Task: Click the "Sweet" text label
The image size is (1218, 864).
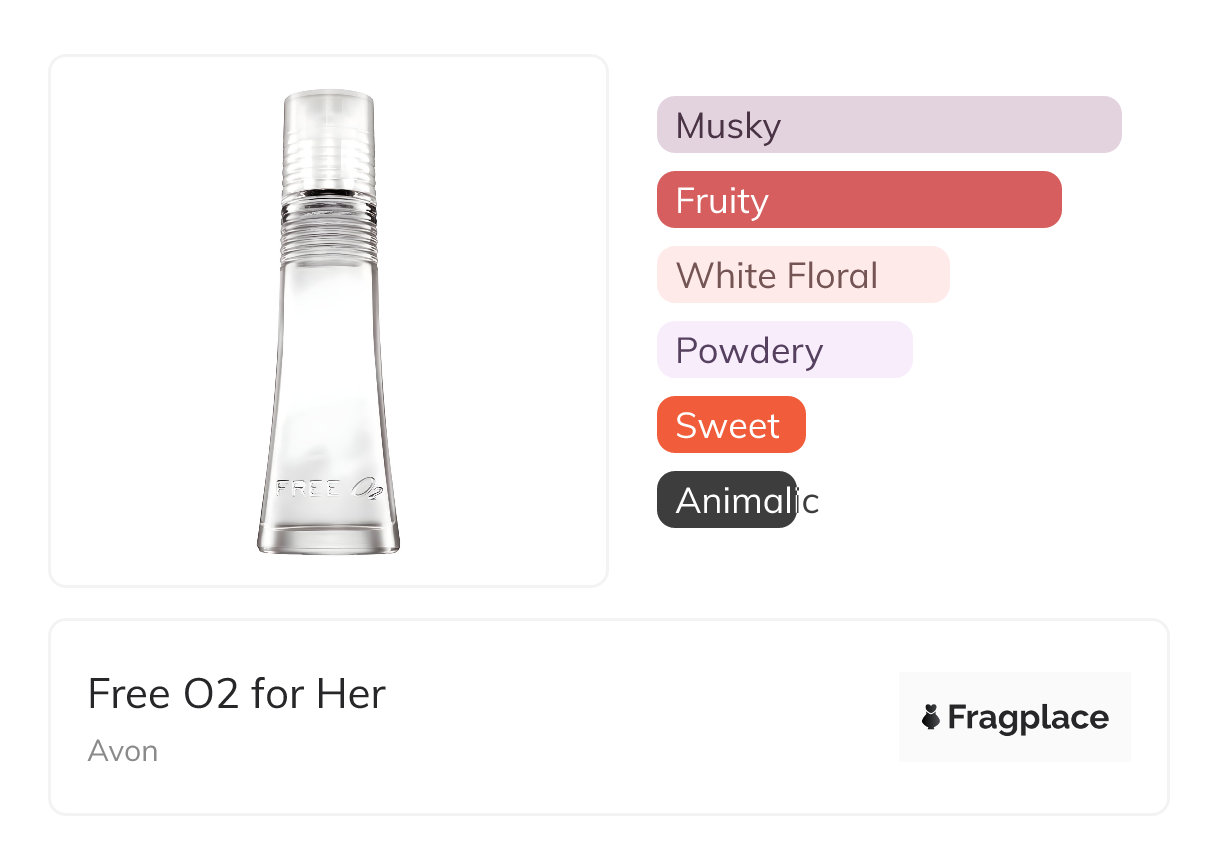Action: [x=727, y=426]
